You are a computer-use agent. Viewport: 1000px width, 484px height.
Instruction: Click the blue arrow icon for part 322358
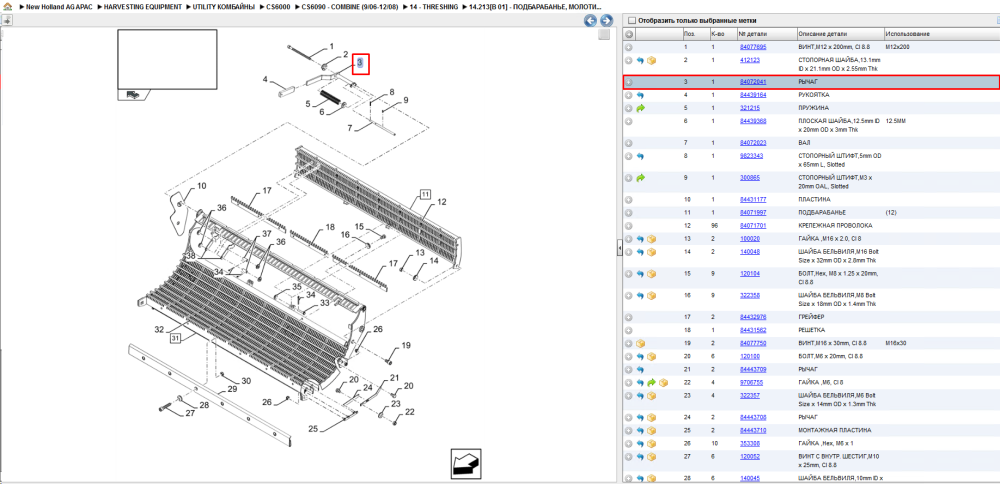tap(640, 295)
